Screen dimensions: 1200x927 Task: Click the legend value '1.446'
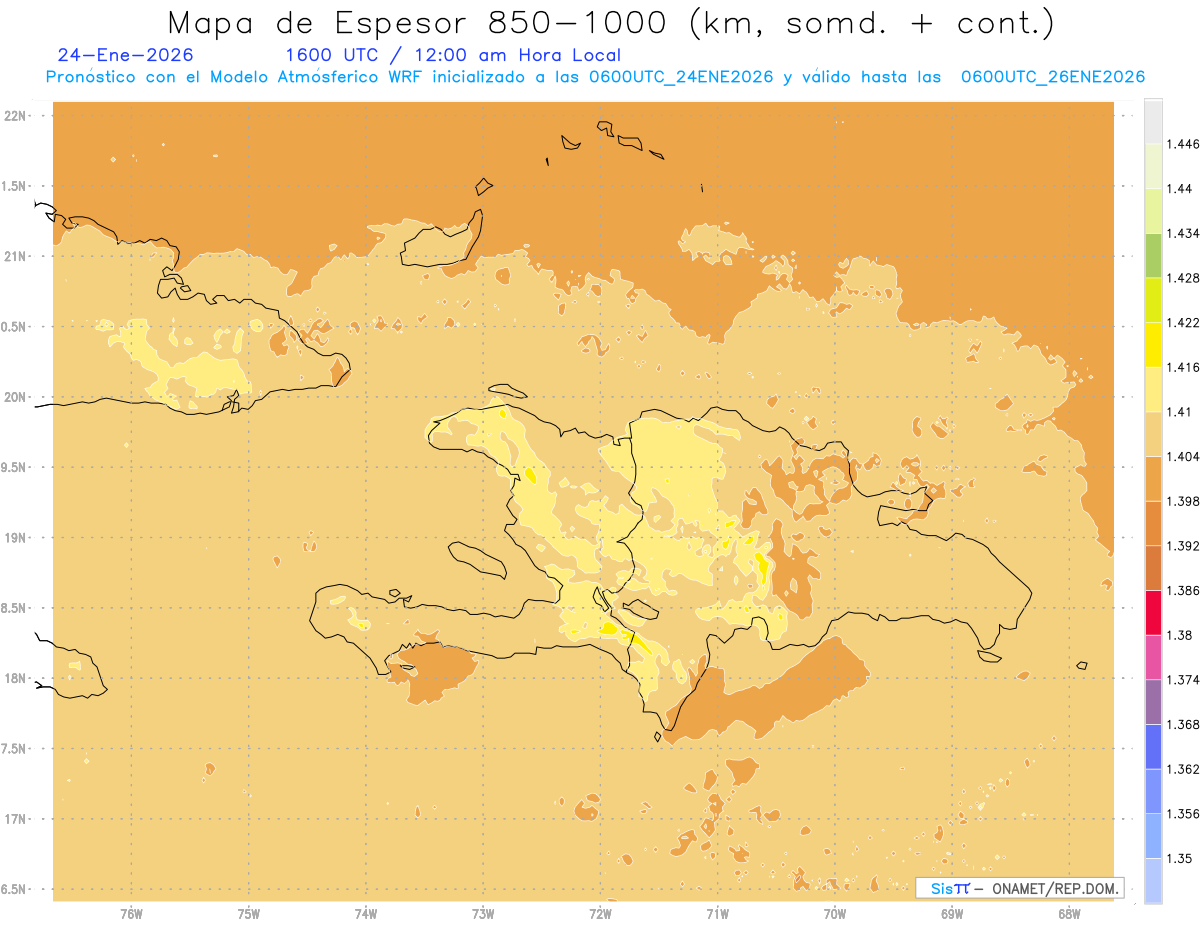1184,144
